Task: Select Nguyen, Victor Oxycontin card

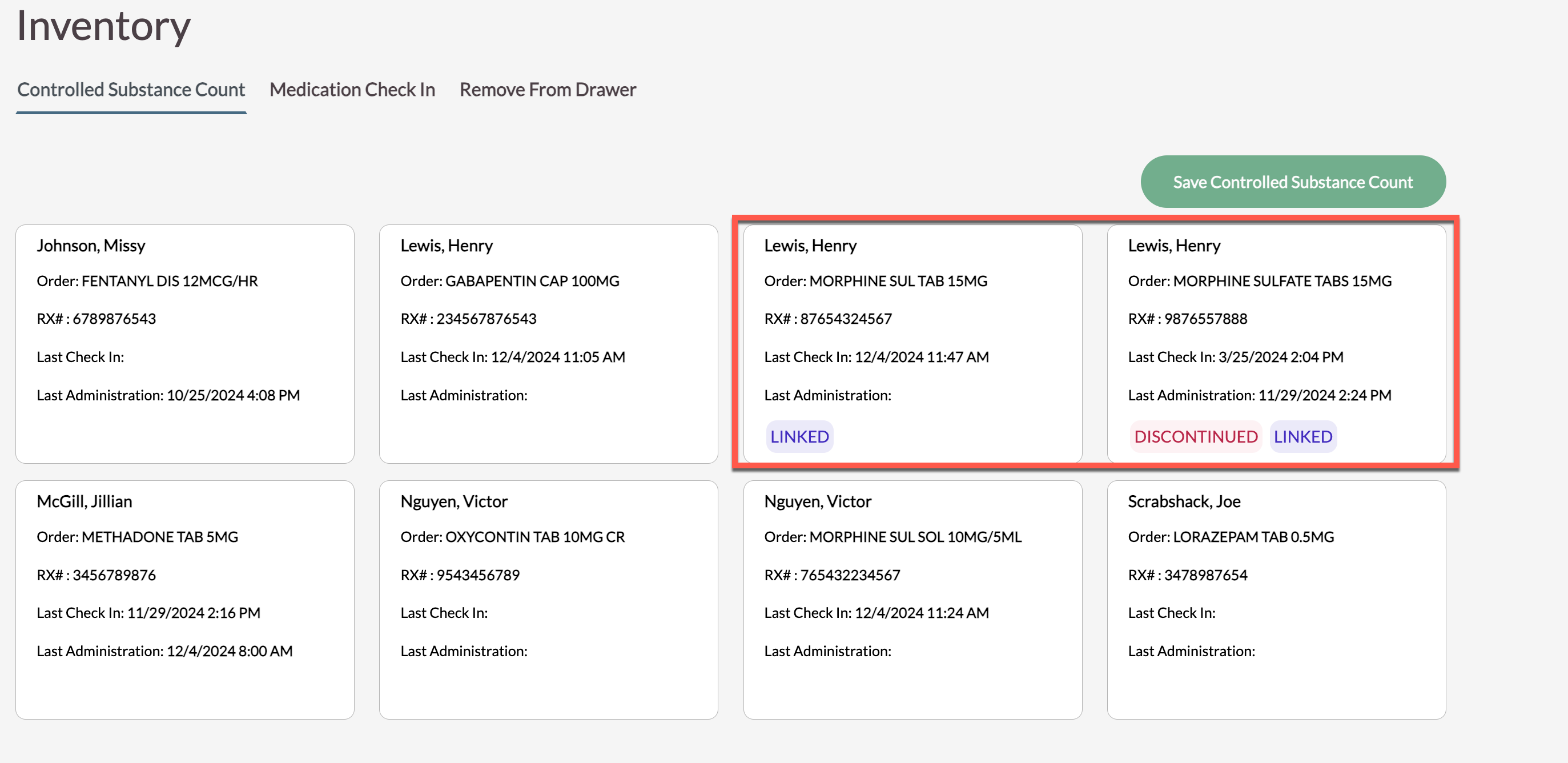Action: tap(548, 599)
